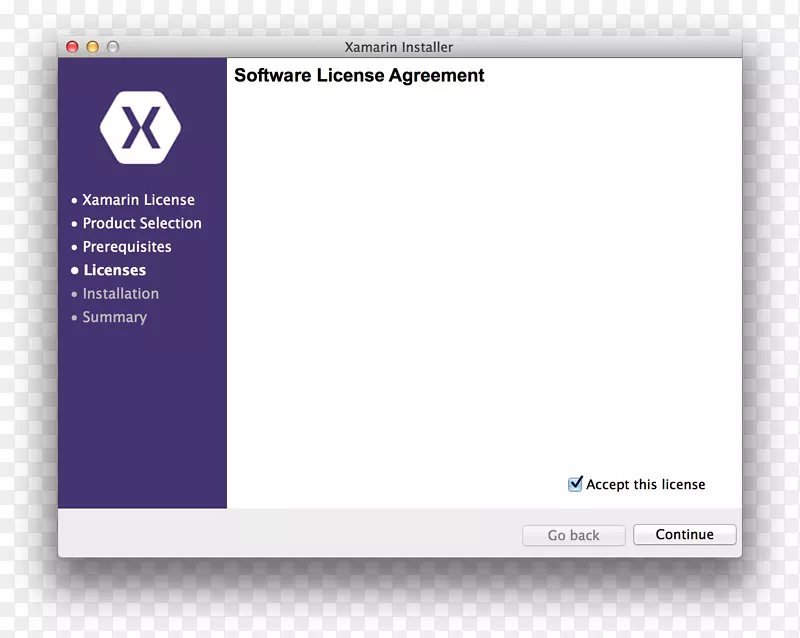
Task: Click the dimmed bullet beside Summary
Action: pos(74,317)
